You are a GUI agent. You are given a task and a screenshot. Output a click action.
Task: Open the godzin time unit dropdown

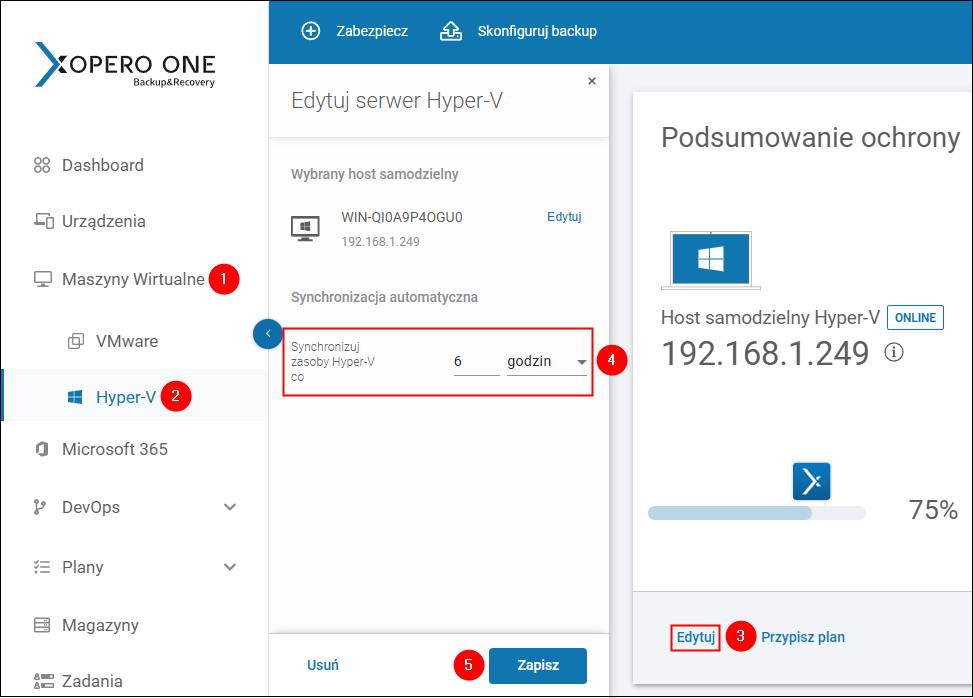point(547,362)
